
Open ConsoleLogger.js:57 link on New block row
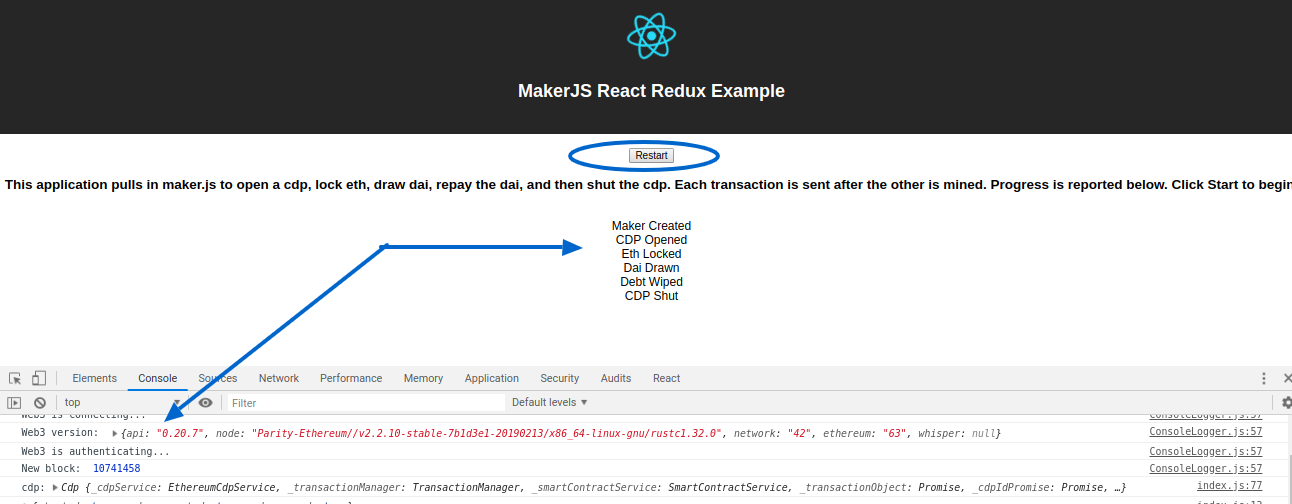click(x=1205, y=468)
